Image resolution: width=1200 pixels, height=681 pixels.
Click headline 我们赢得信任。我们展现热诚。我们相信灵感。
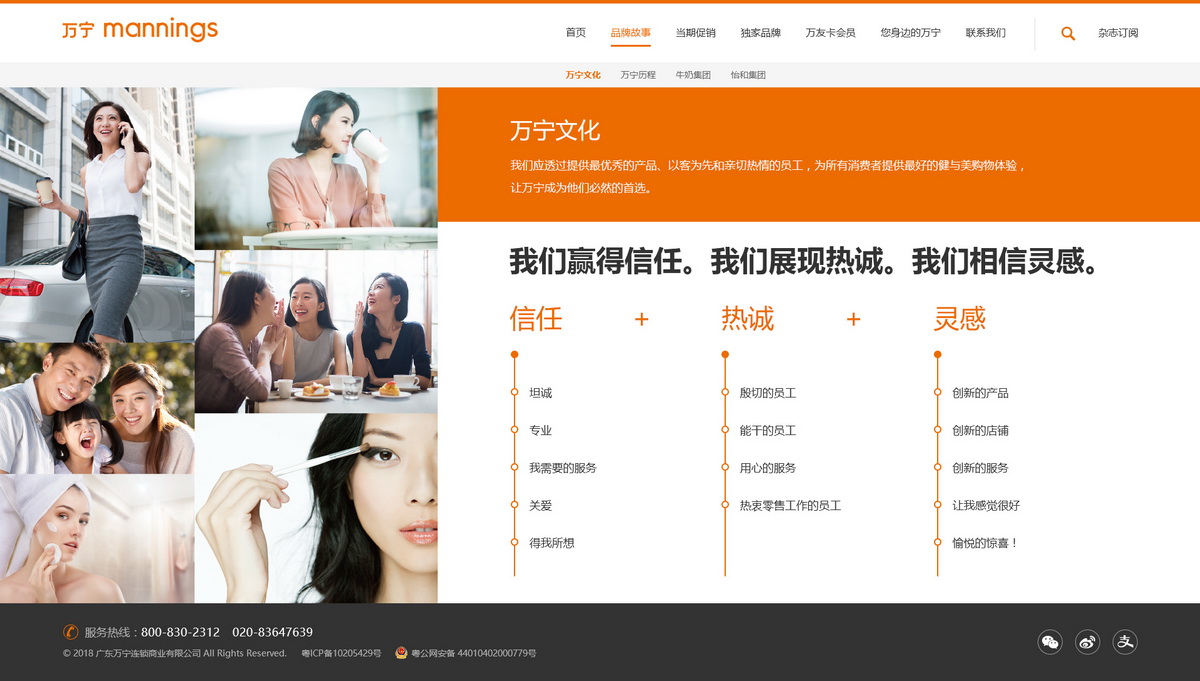tap(805, 262)
